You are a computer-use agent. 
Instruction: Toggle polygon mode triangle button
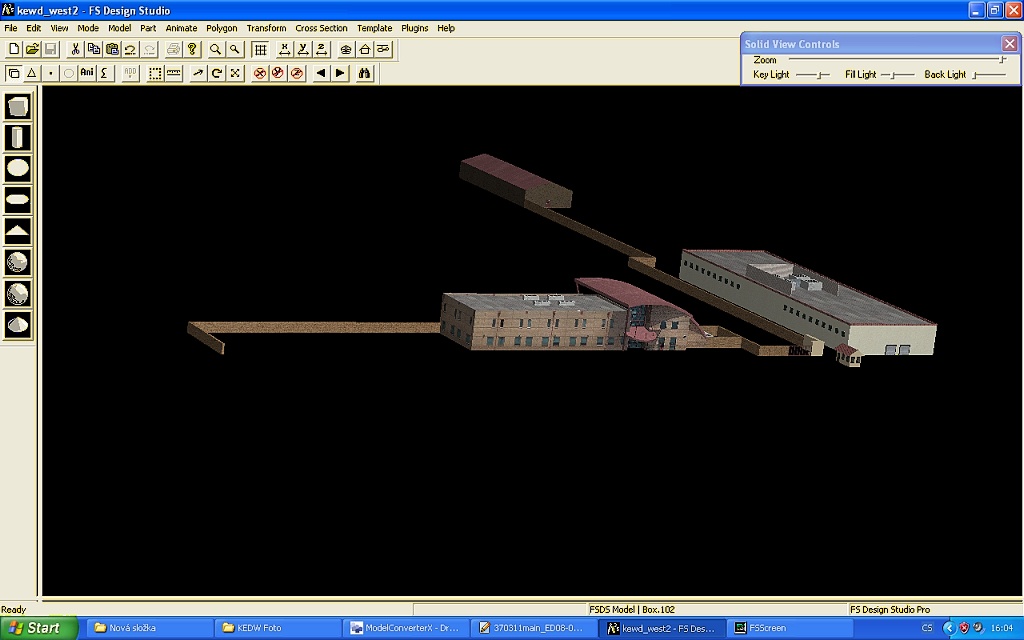click(x=31, y=73)
